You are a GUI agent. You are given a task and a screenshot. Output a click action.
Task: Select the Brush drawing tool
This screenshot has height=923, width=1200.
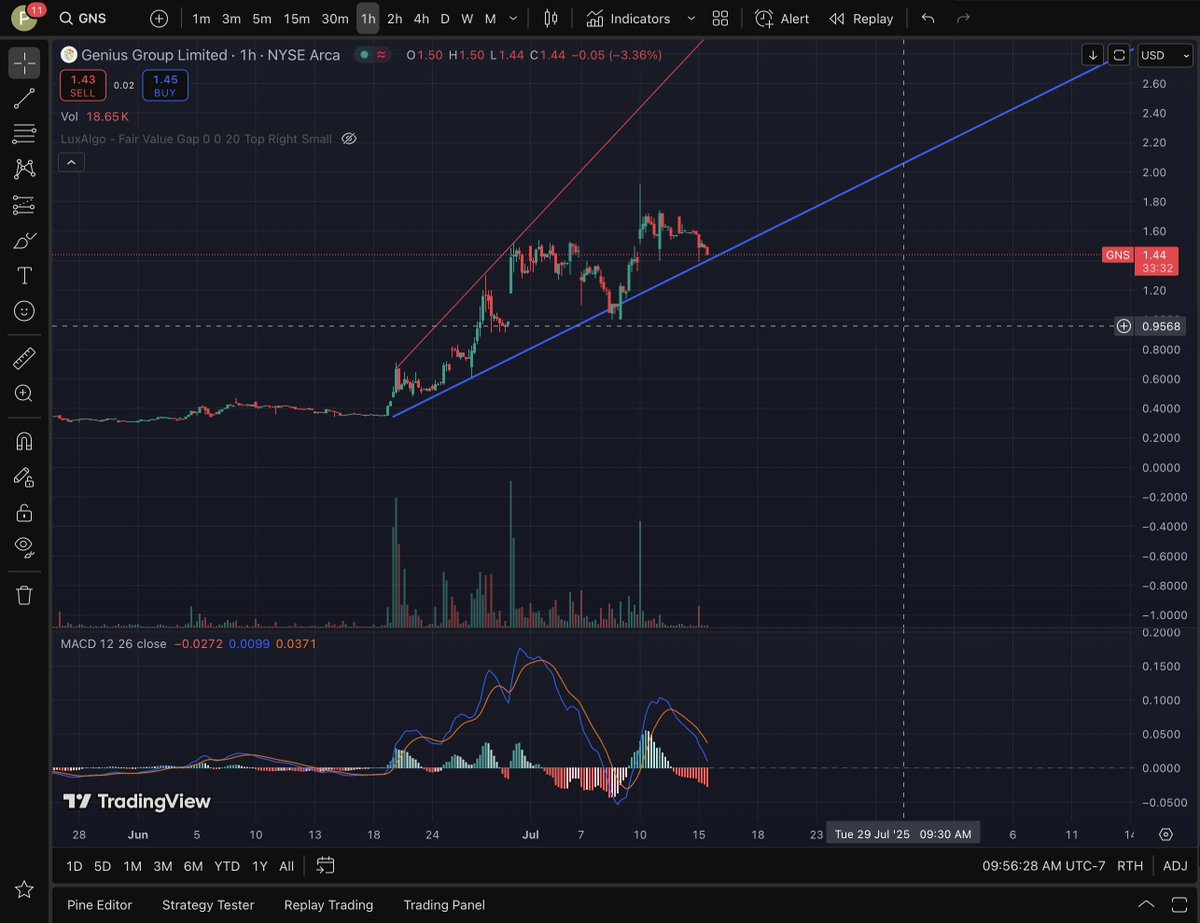(x=24, y=240)
